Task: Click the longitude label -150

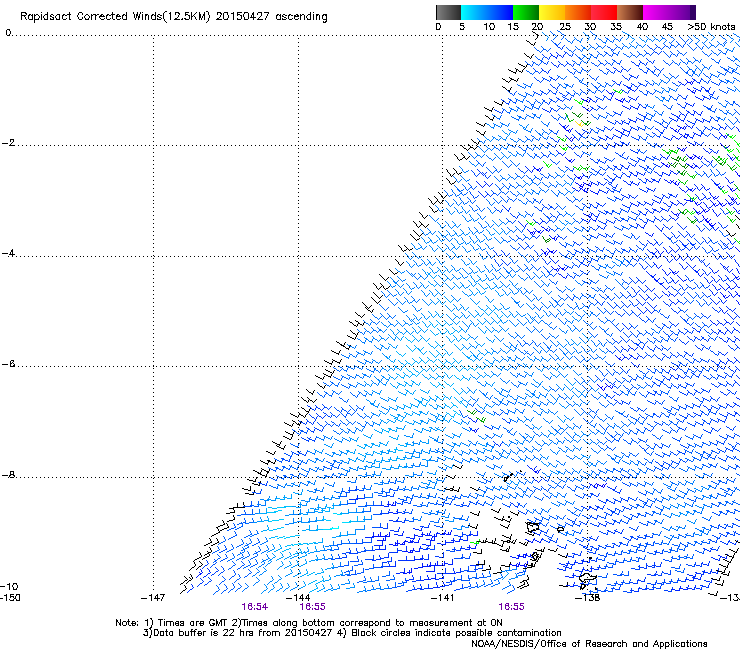Action: coord(10,597)
